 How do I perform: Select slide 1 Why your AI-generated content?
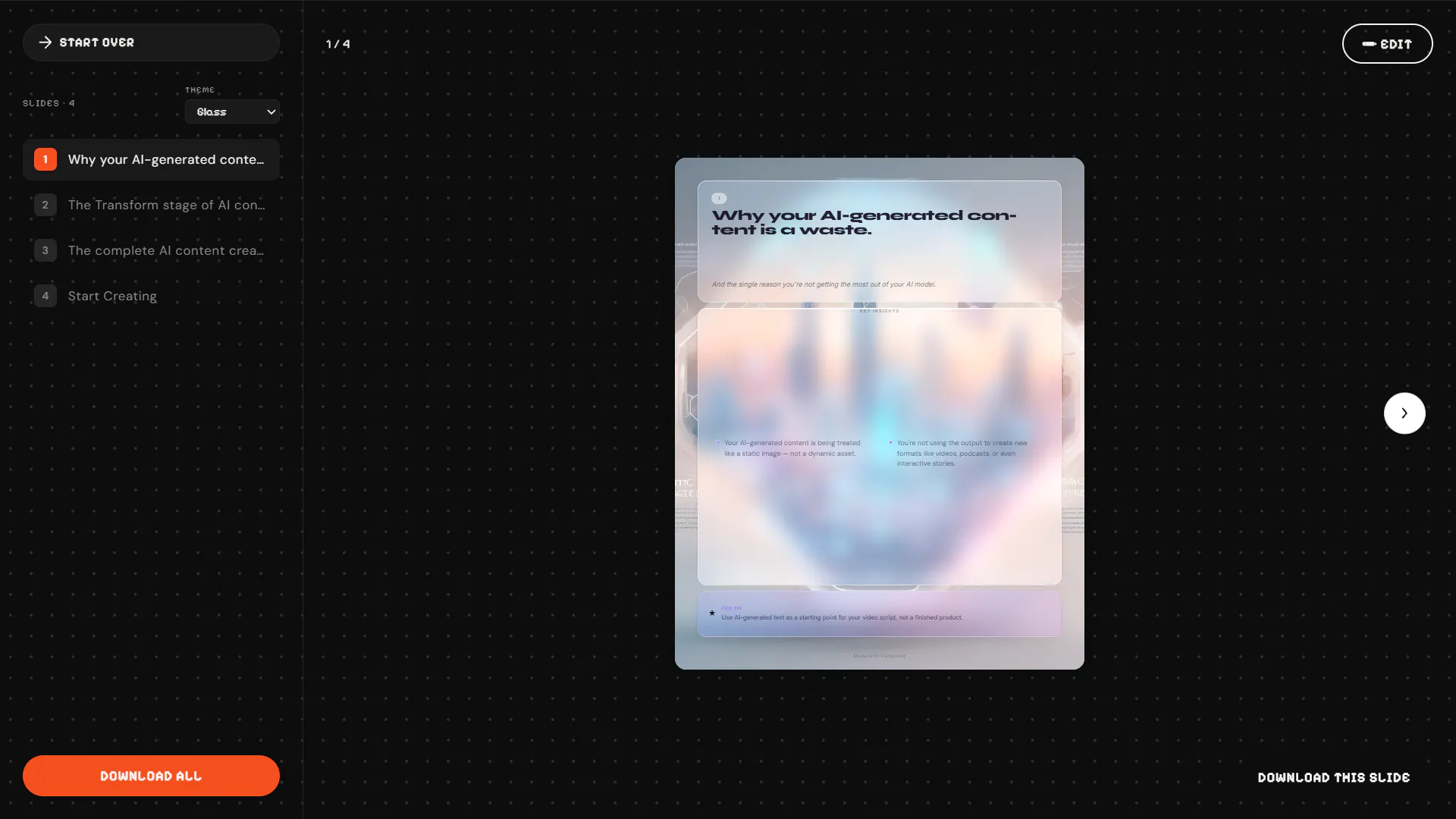151,159
